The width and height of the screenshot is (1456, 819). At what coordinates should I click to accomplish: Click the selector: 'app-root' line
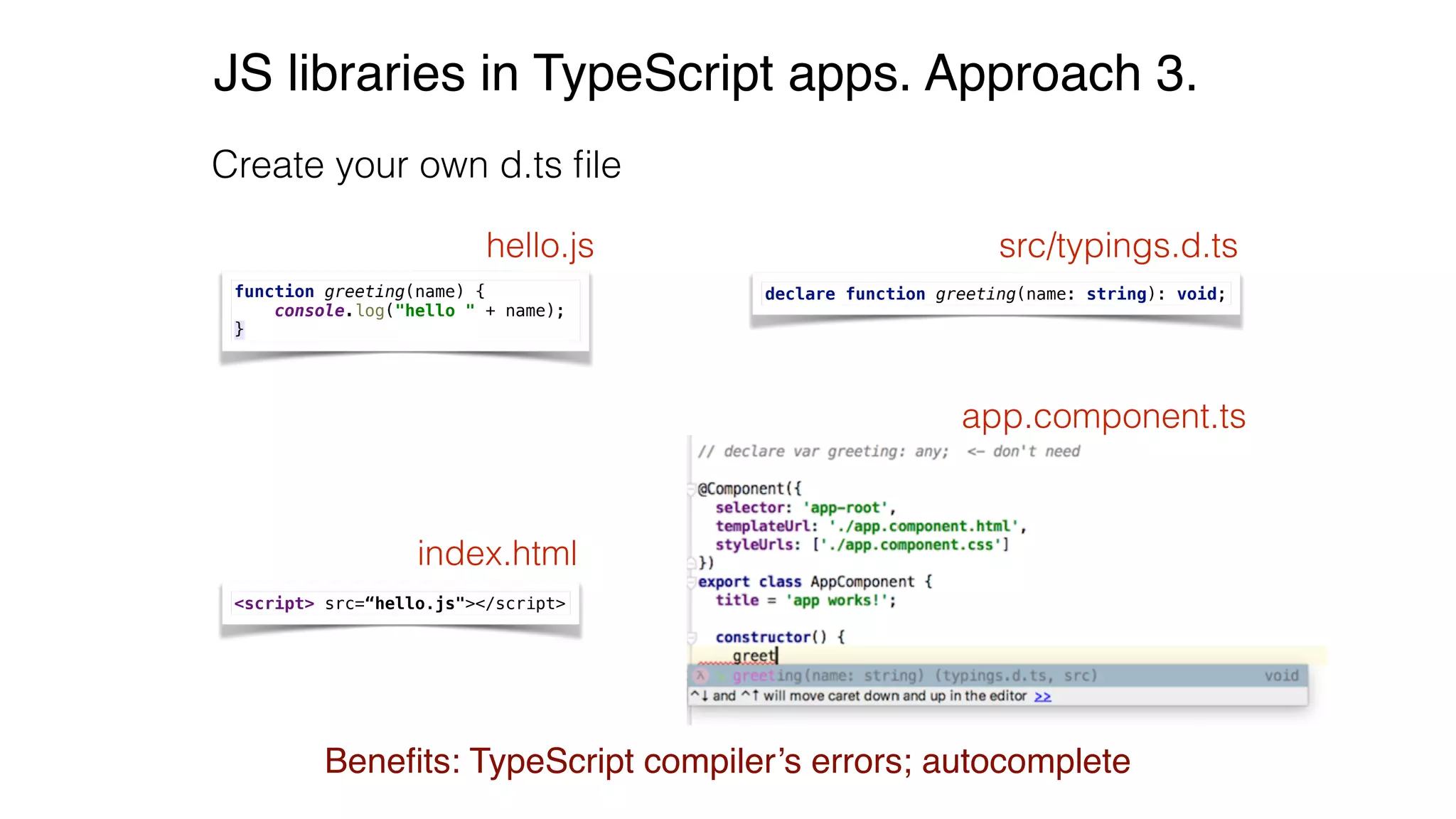pyautogui.click(x=805, y=508)
